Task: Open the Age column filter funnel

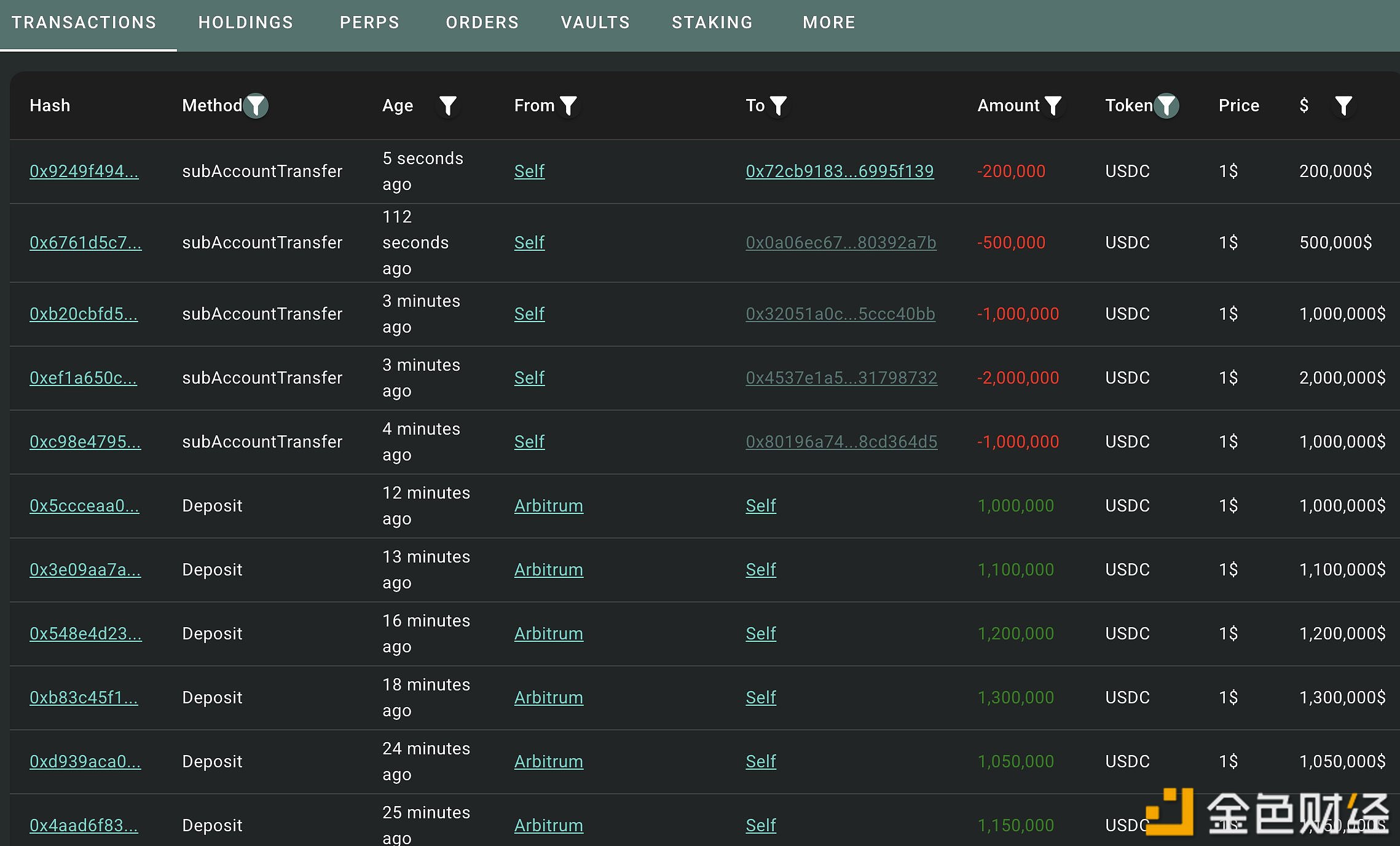Action: [x=448, y=106]
